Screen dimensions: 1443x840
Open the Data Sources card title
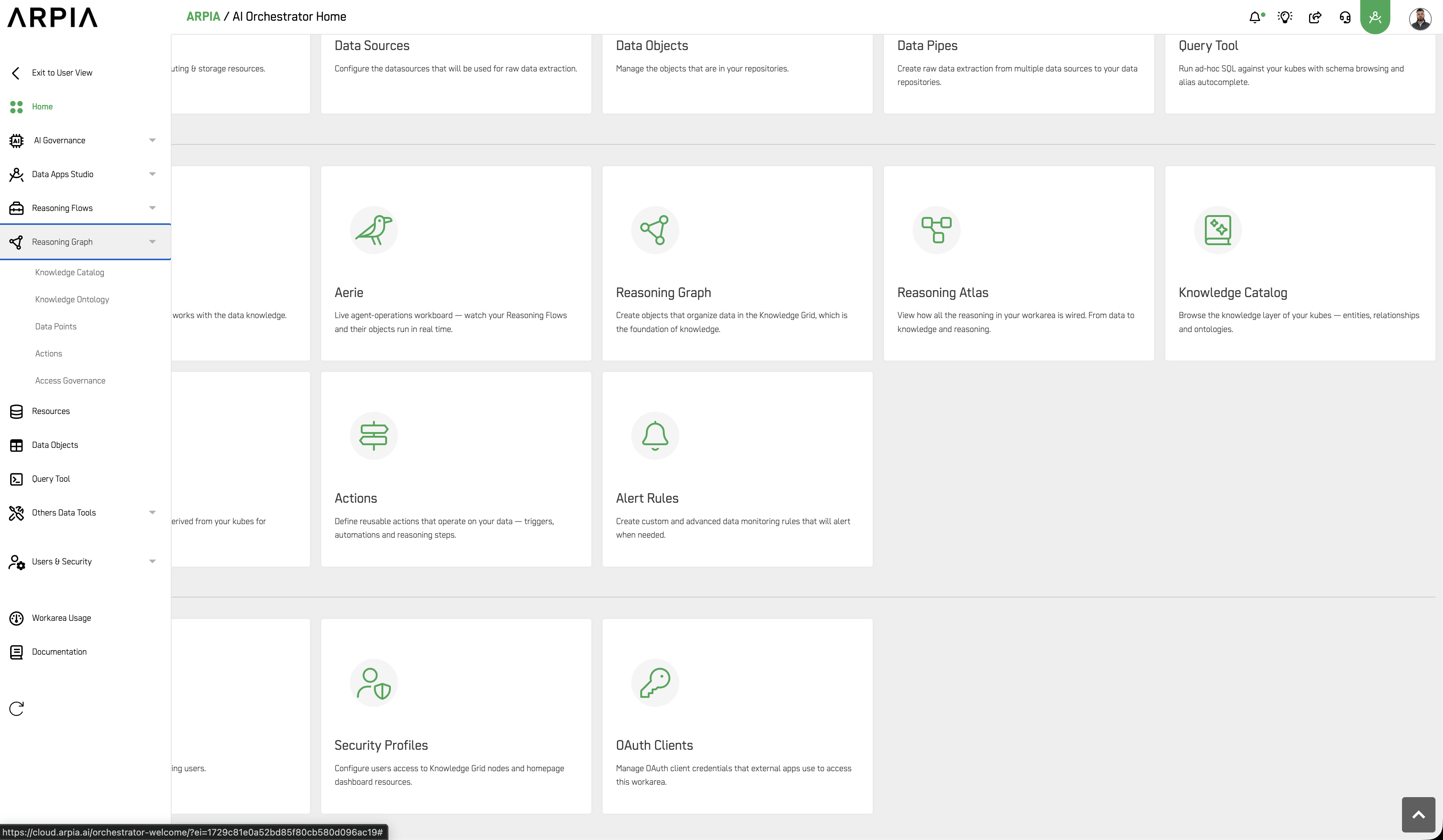pyautogui.click(x=372, y=46)
